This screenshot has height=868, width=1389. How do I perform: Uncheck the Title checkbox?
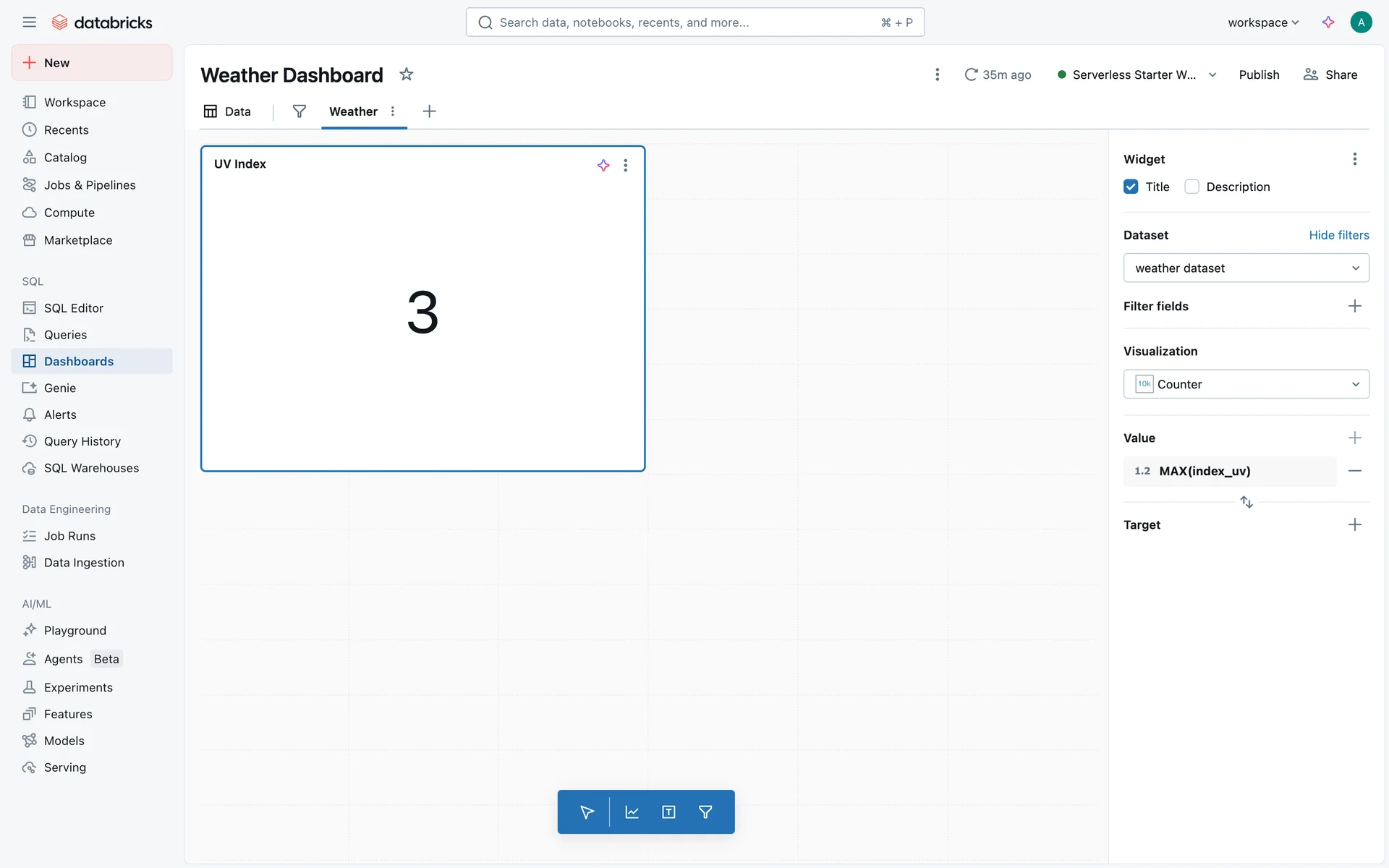click(1131, 187)
